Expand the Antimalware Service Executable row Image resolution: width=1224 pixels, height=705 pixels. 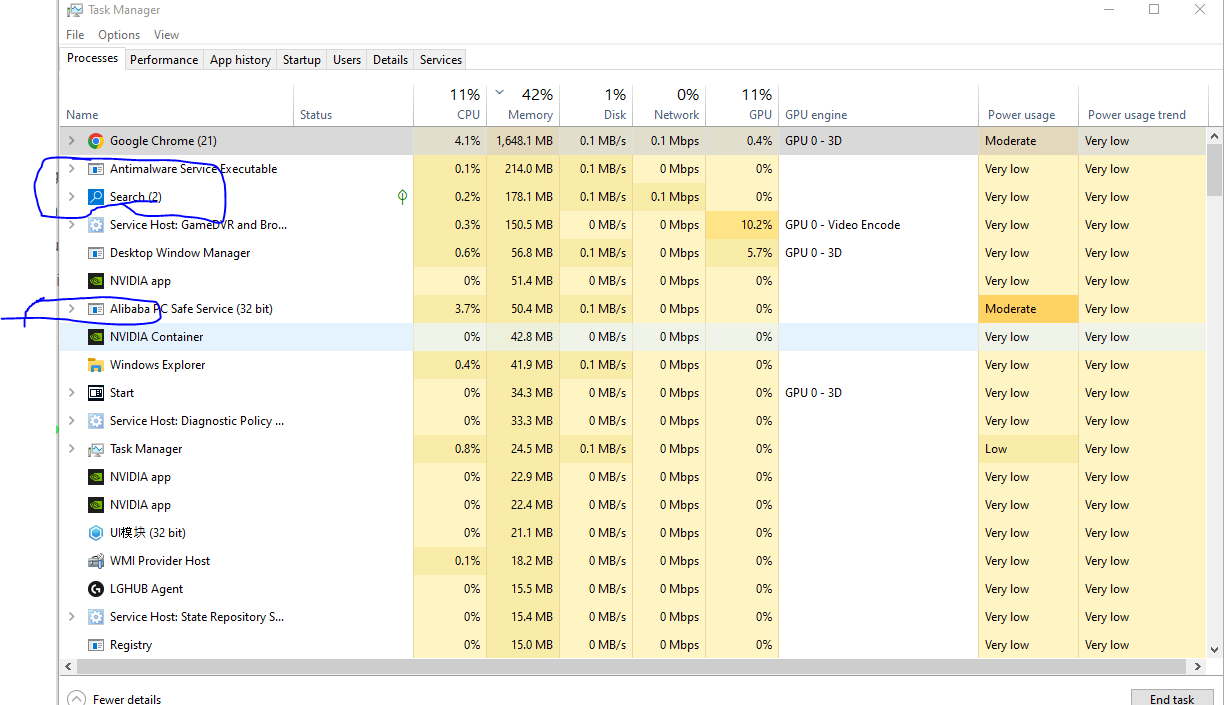tap(71, 169)
